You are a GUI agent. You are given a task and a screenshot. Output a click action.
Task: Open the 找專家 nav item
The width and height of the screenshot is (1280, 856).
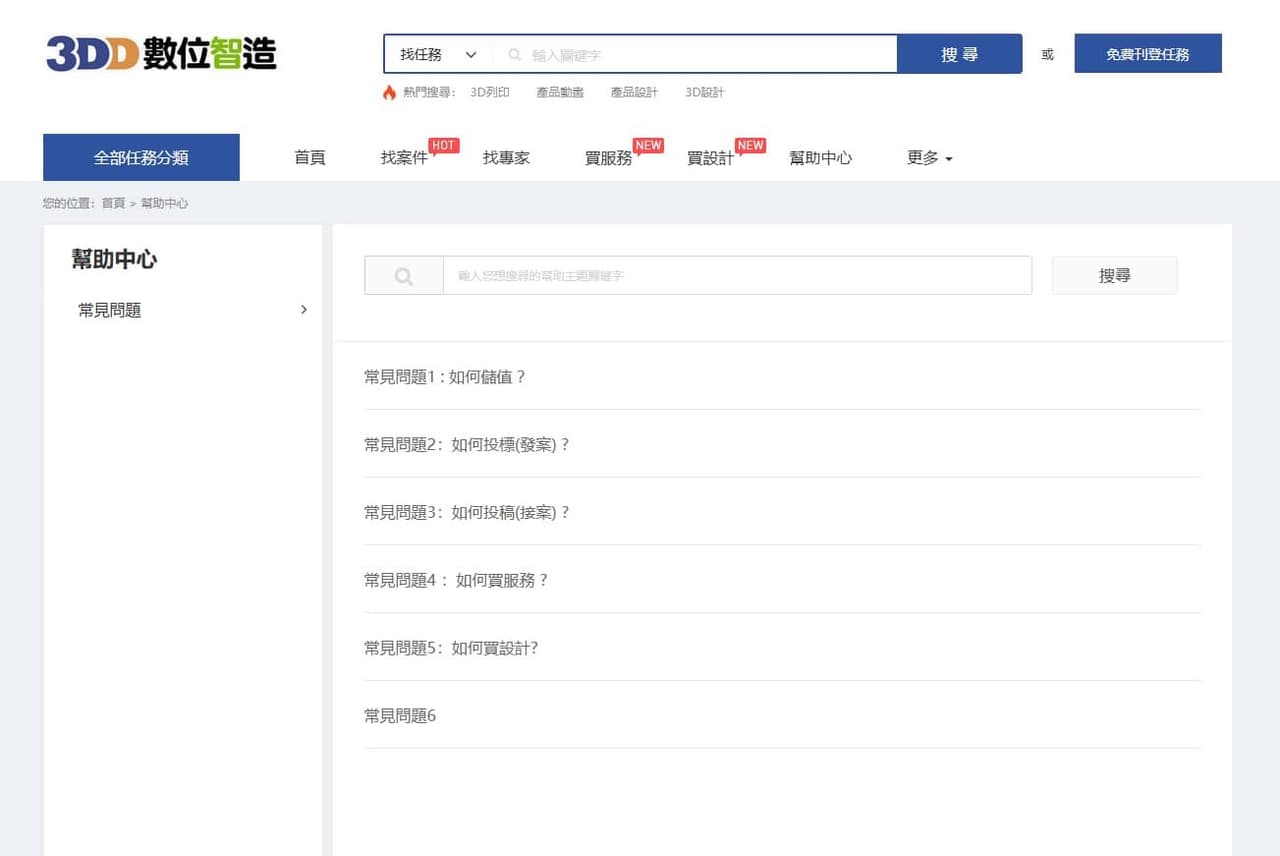point(506,158)
